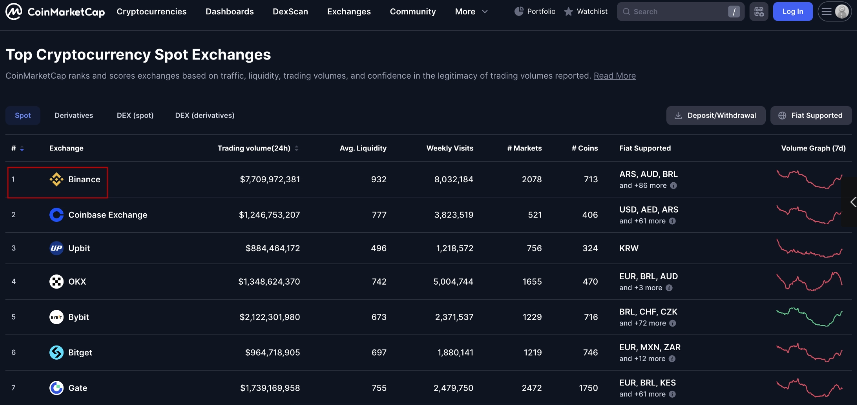Open the Cryptocurrencies menu
The height and width of the screenshot is (405, 857).
pos(151,11)
